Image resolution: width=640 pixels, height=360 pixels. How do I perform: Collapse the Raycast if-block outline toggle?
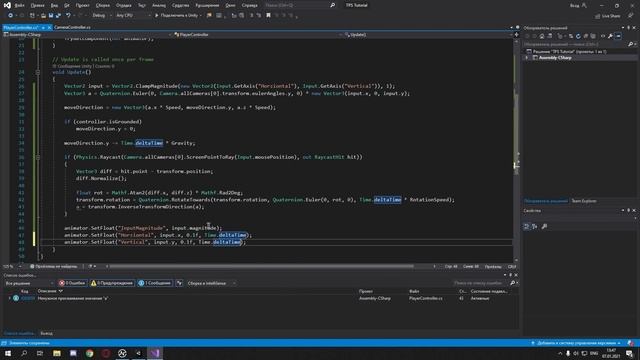pyautogui.click(x=38, y=157)
